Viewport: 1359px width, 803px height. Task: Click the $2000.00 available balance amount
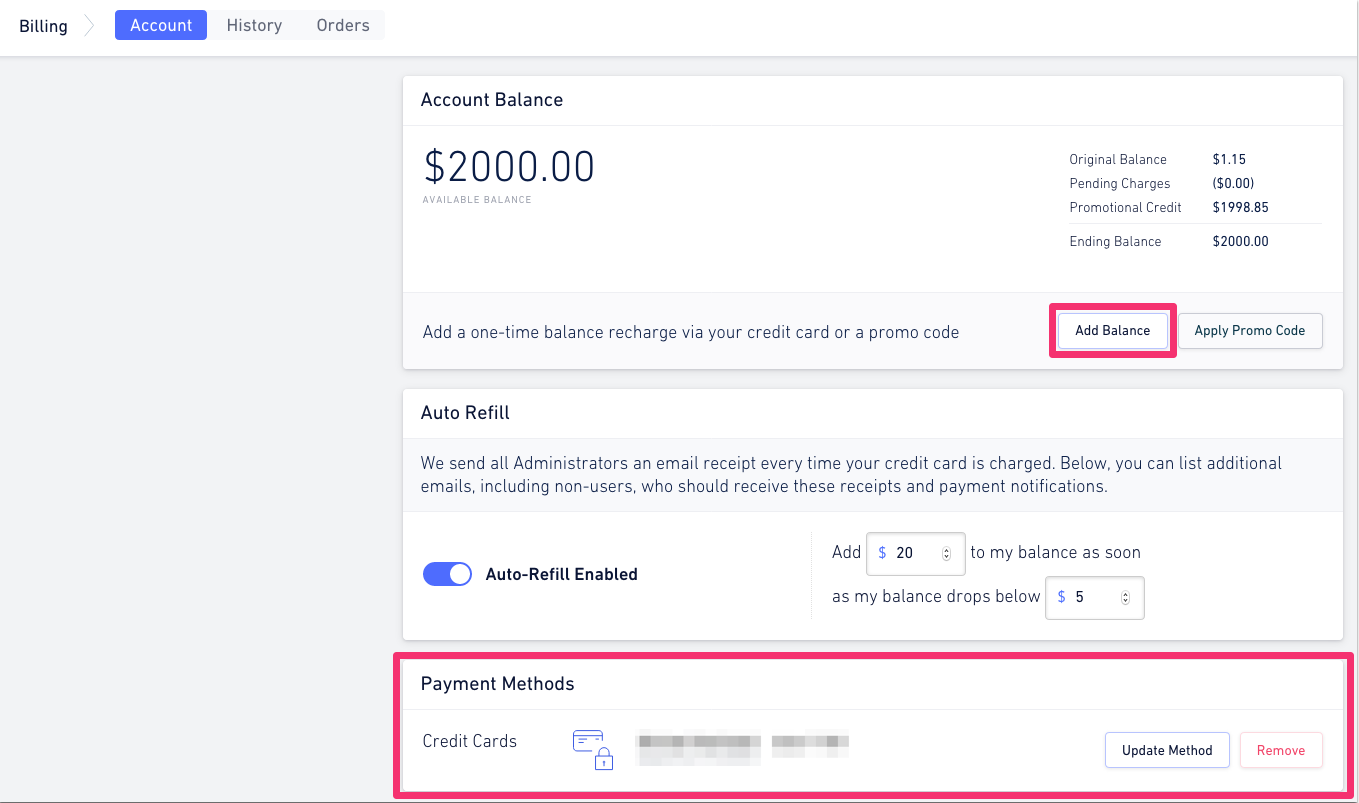click(x=509, y=166)
